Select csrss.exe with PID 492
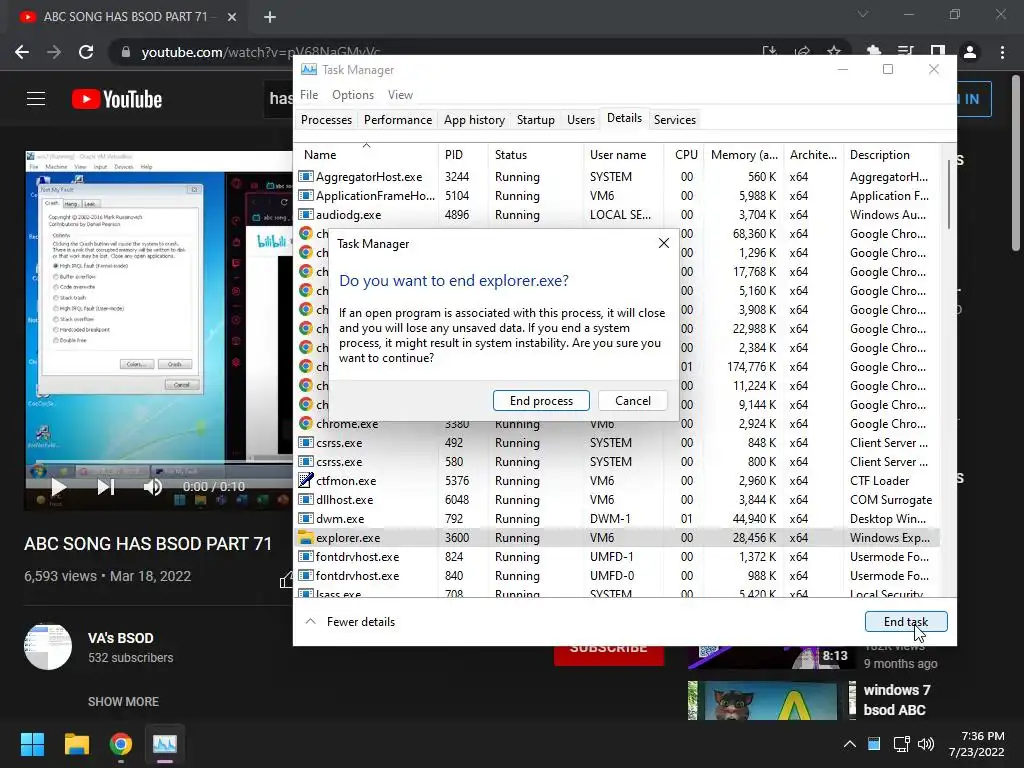 pos(618,443)
